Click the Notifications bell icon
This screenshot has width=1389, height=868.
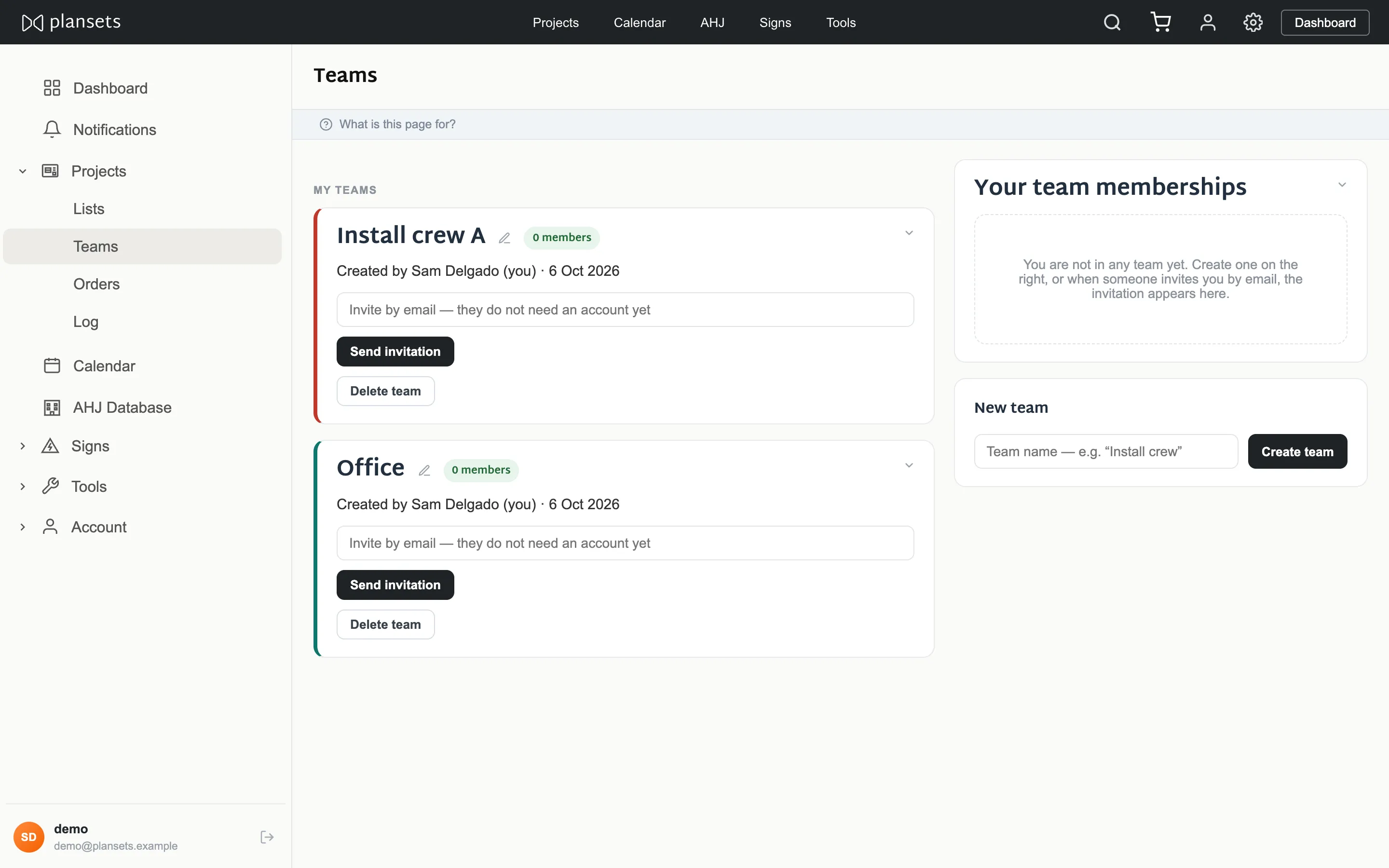click(52, 129)
